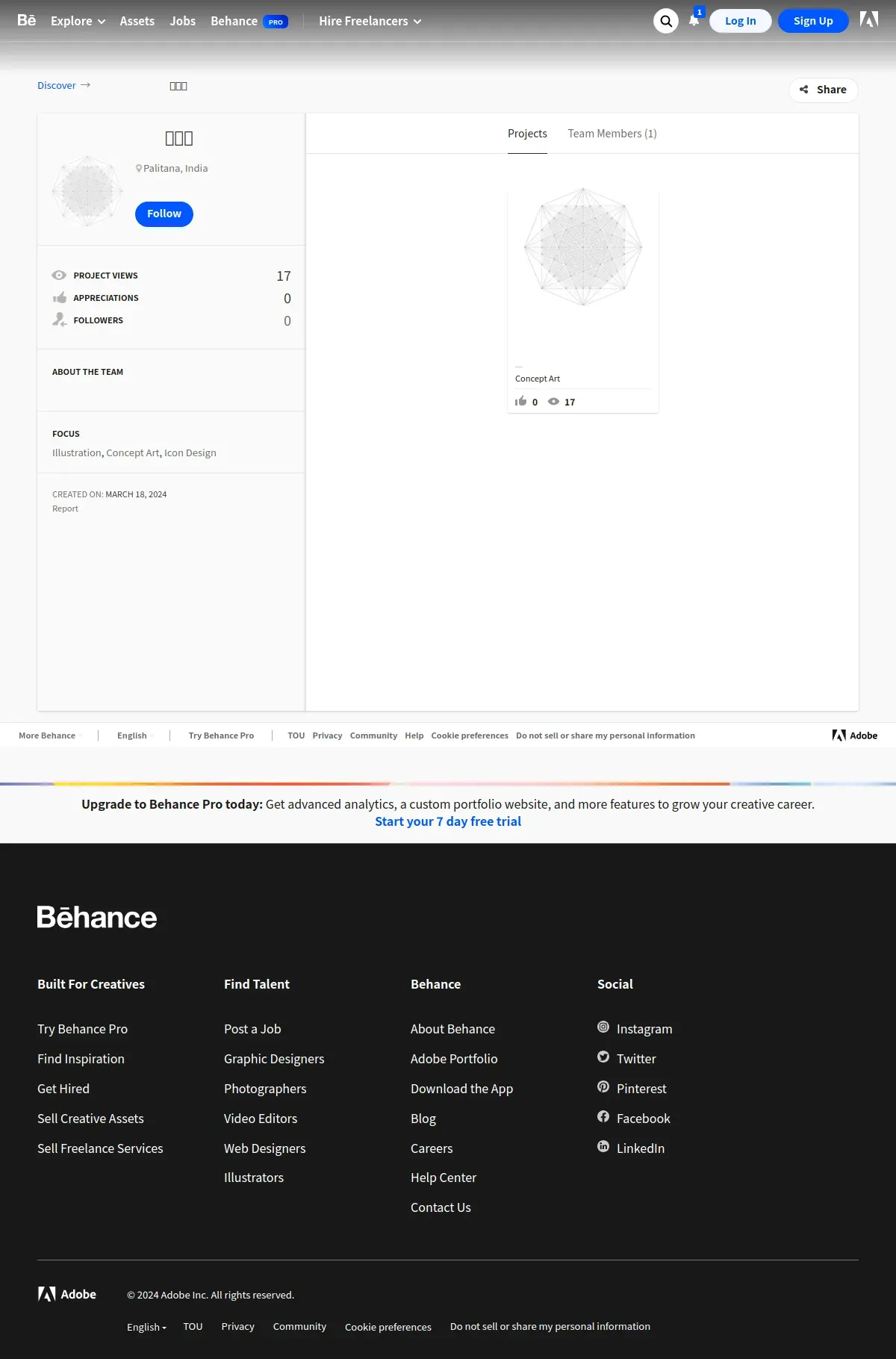The height and width of the screenshot is (1359, 896).
Task: Click the Report link
Action: pos(65,509)
